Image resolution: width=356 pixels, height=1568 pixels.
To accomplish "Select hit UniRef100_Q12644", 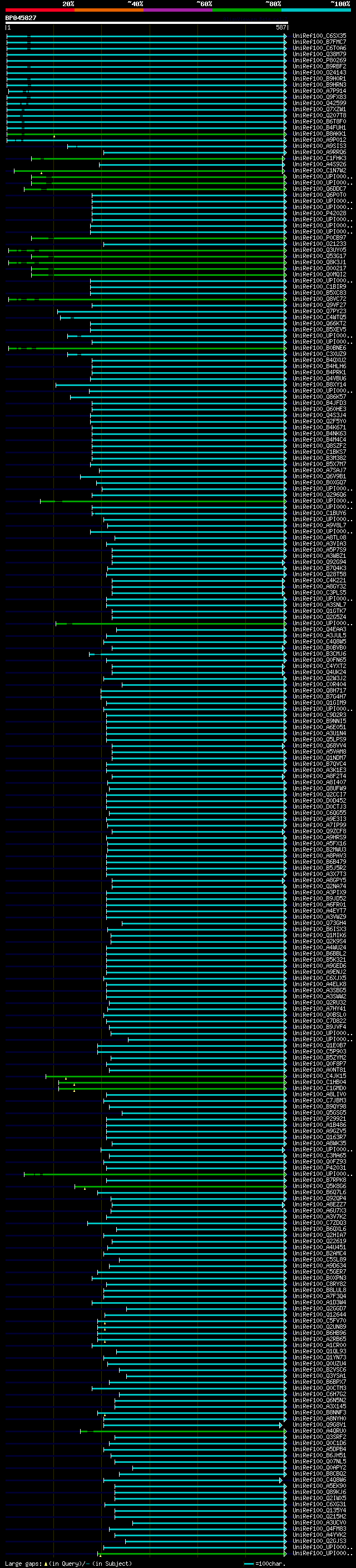I will tap(319, 1315).
